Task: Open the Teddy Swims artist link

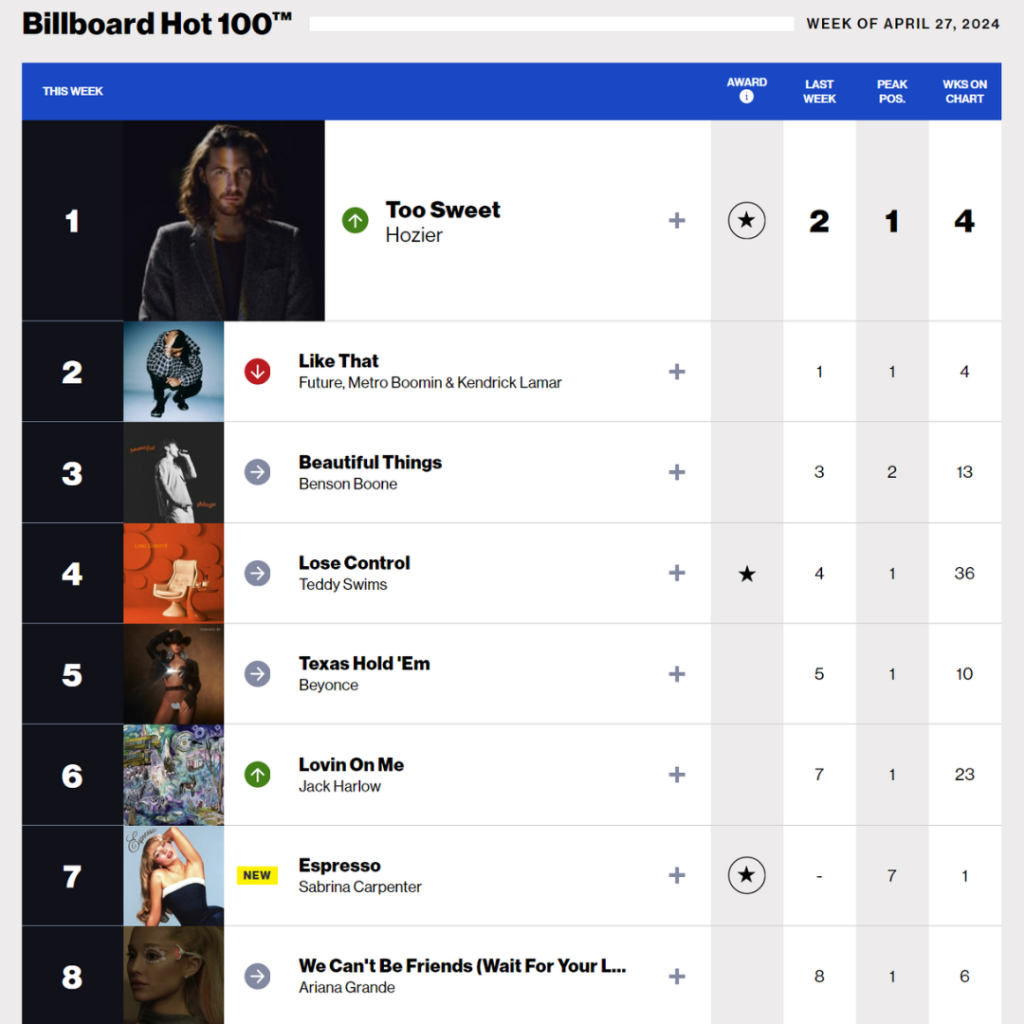Action: click(x=343, y=584)
